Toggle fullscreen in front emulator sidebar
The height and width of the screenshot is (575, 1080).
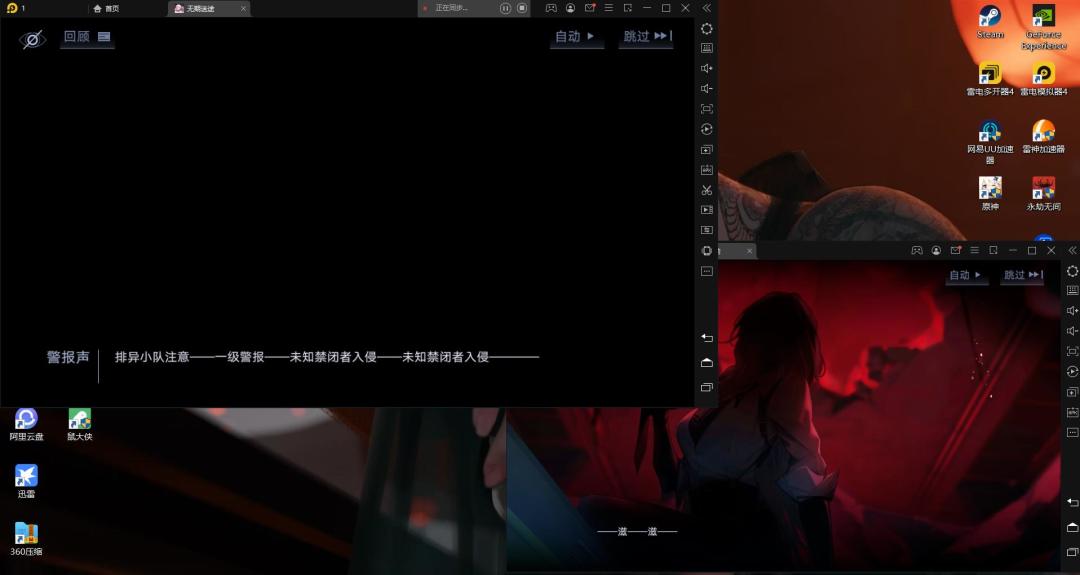[x=707, y=109]
